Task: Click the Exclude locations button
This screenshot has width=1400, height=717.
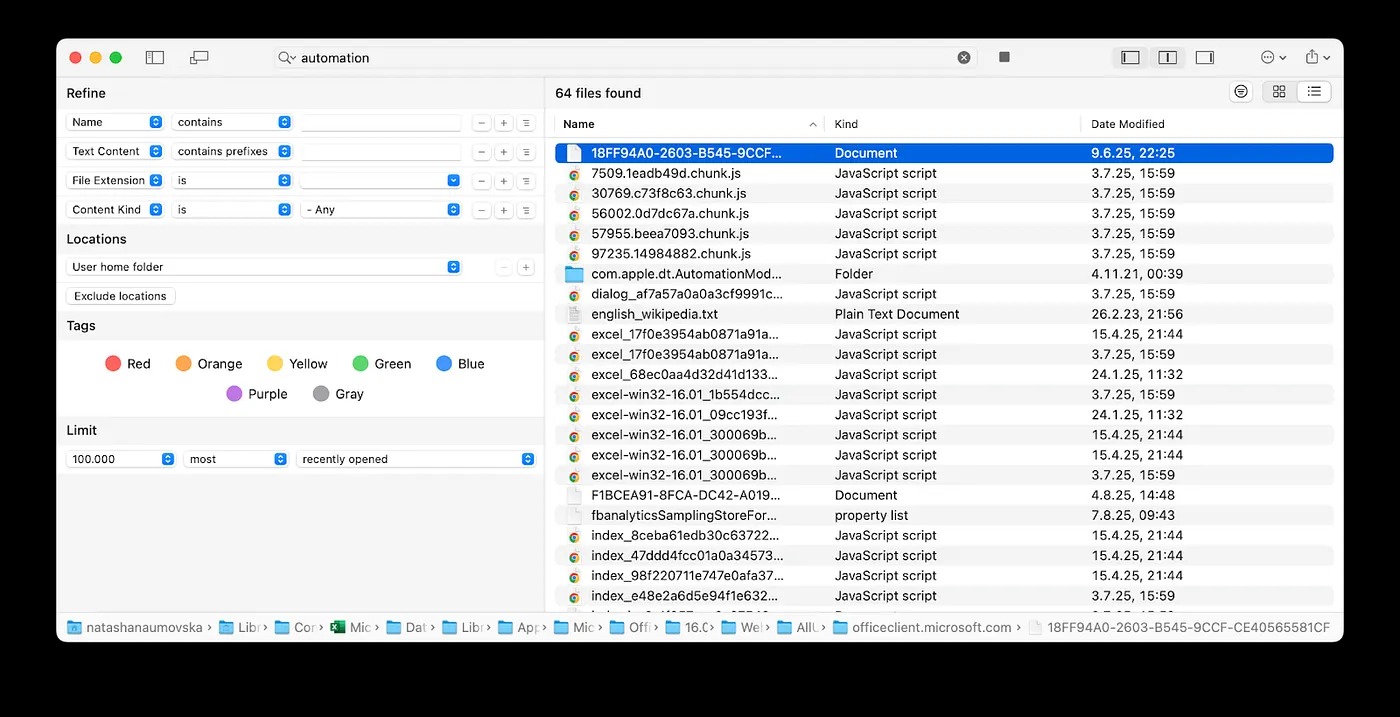Action: pos(120,296)
